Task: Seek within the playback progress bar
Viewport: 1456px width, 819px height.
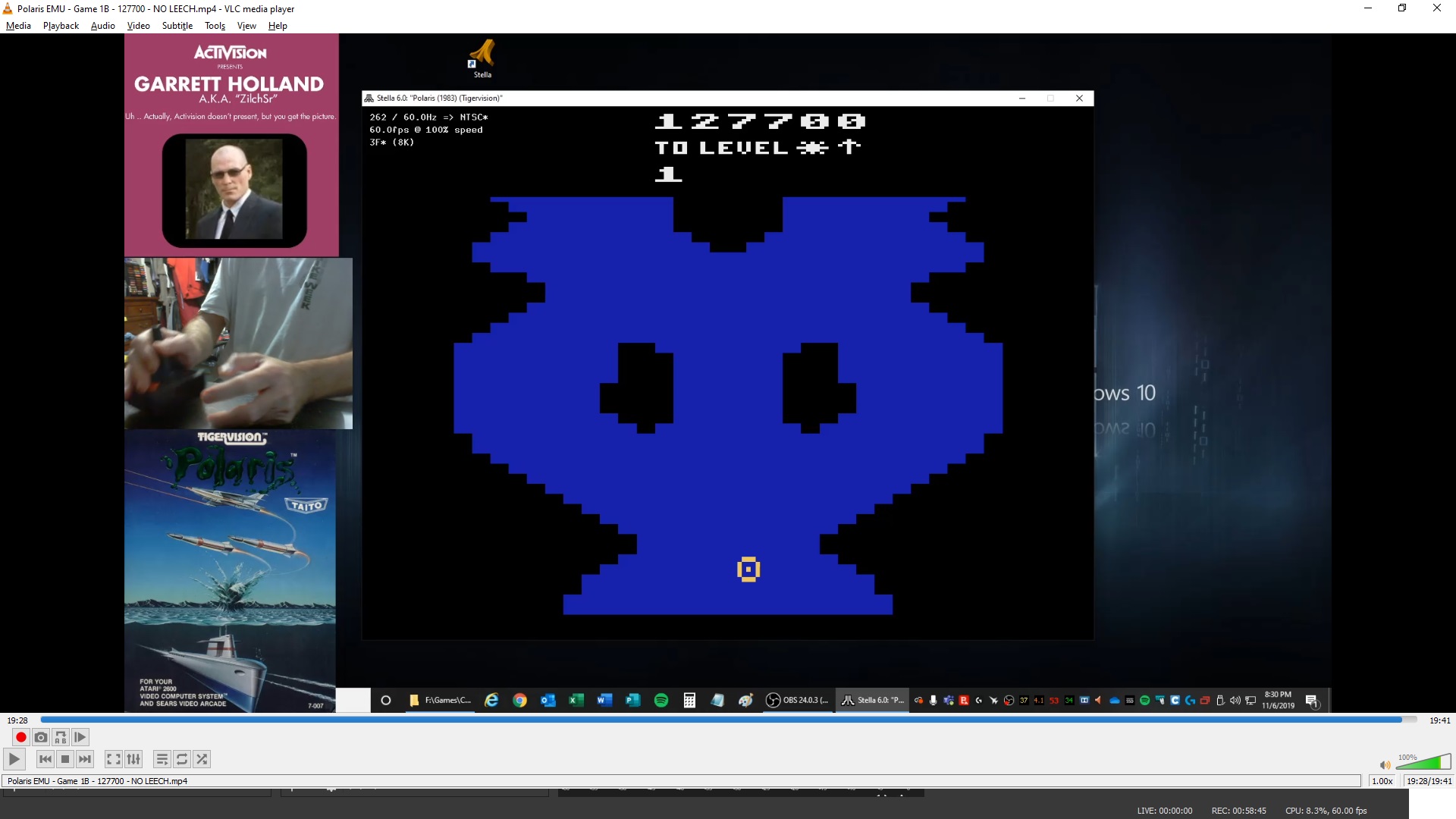Action: click(728, 720)
